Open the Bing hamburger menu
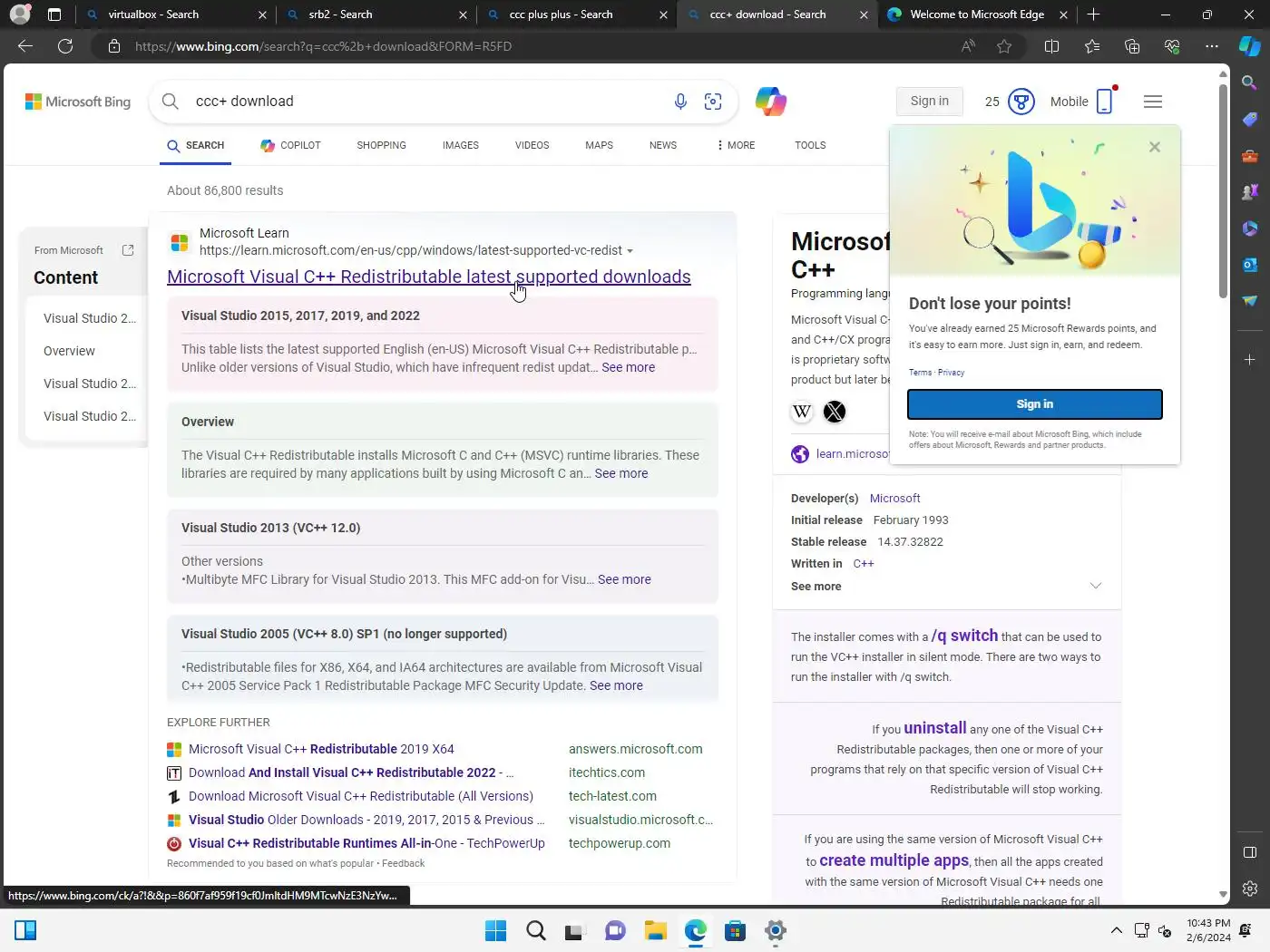The width and height of the screenshot is (1270, 952). (1153, 102)
